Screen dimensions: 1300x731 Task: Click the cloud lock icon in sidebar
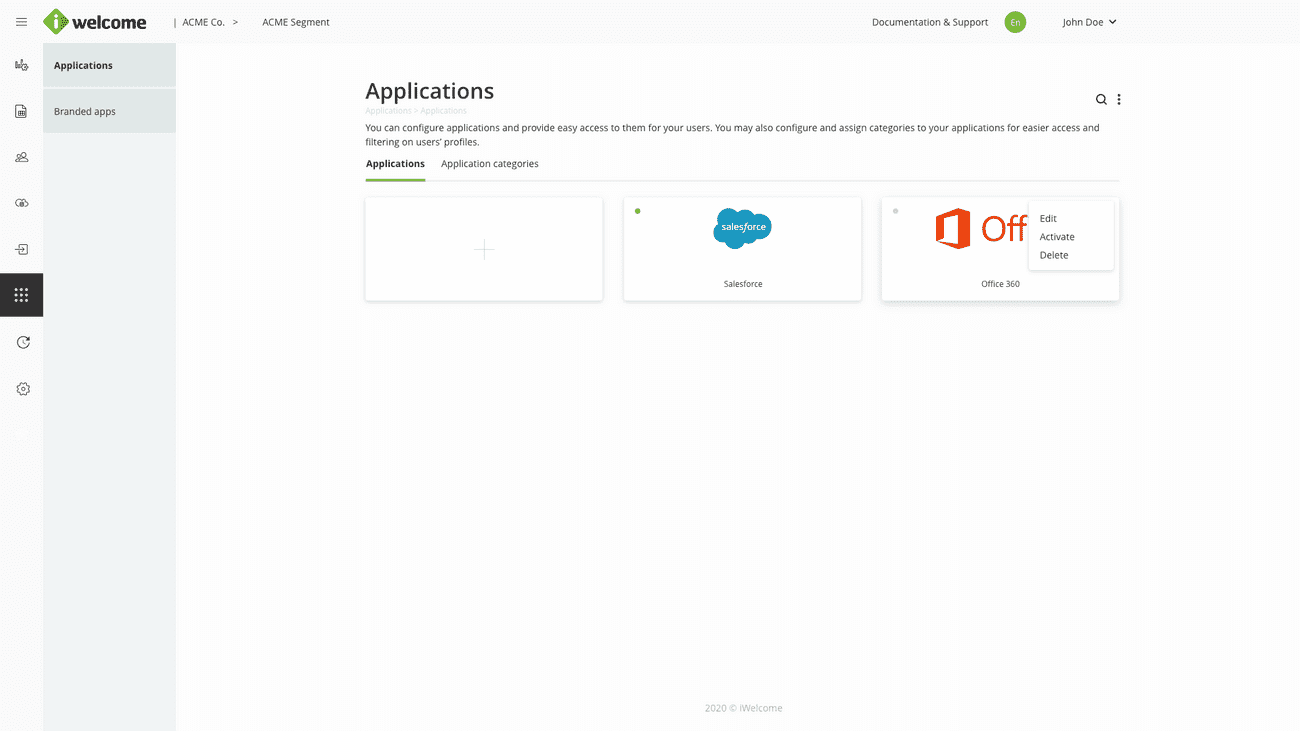pos(21,203)
